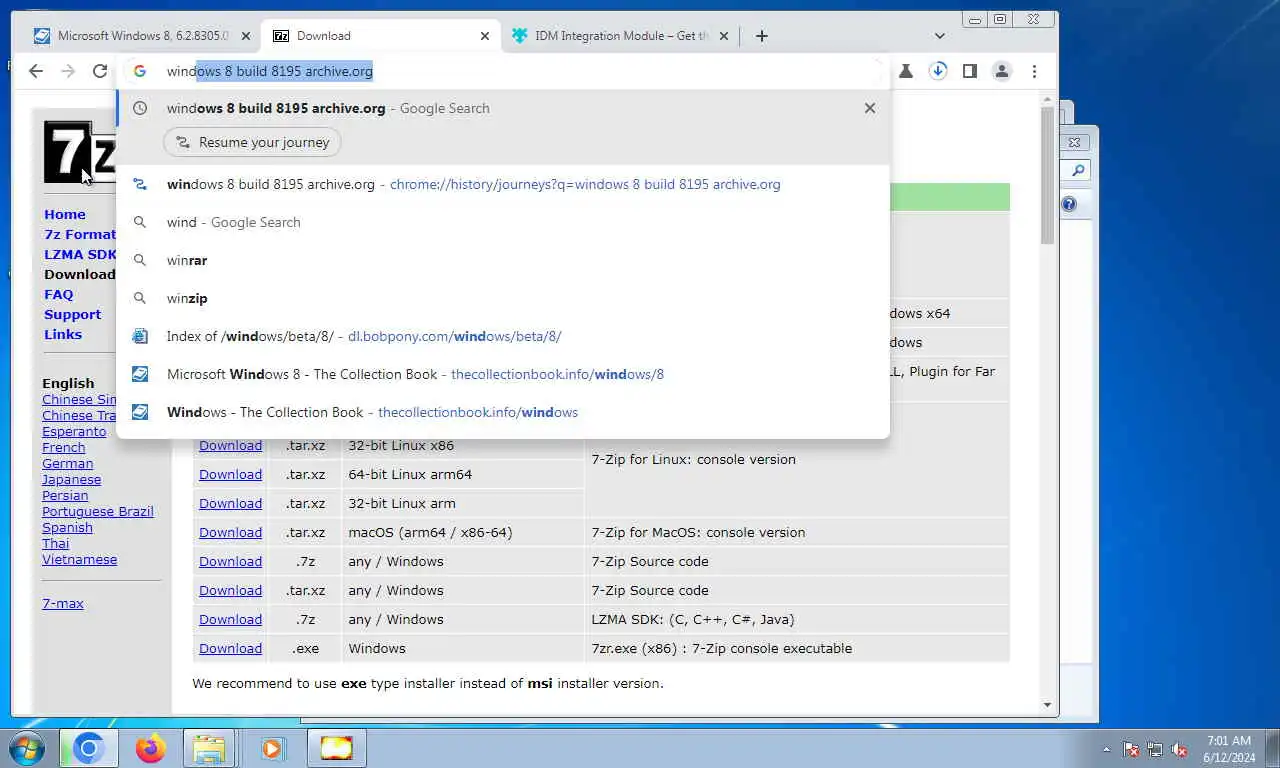
Task: Switch language to Thai
Action: 55,543
